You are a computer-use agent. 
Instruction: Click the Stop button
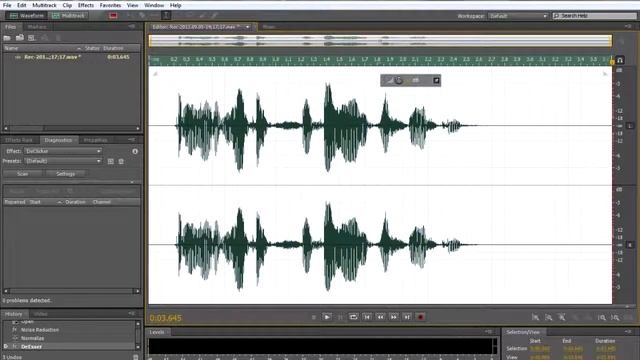pyautogui.click(x=313, y=317)
